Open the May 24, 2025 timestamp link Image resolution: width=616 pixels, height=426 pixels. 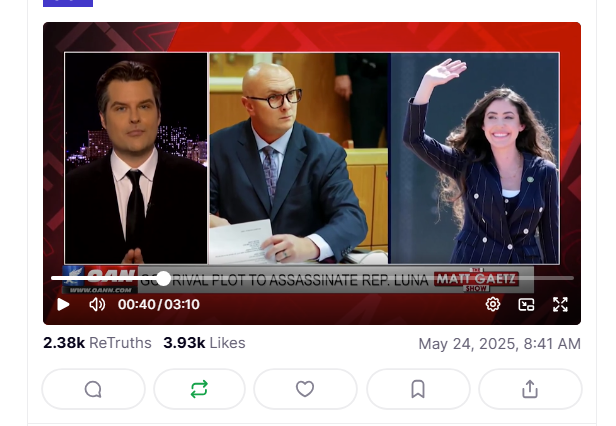(x=499, y=344)
